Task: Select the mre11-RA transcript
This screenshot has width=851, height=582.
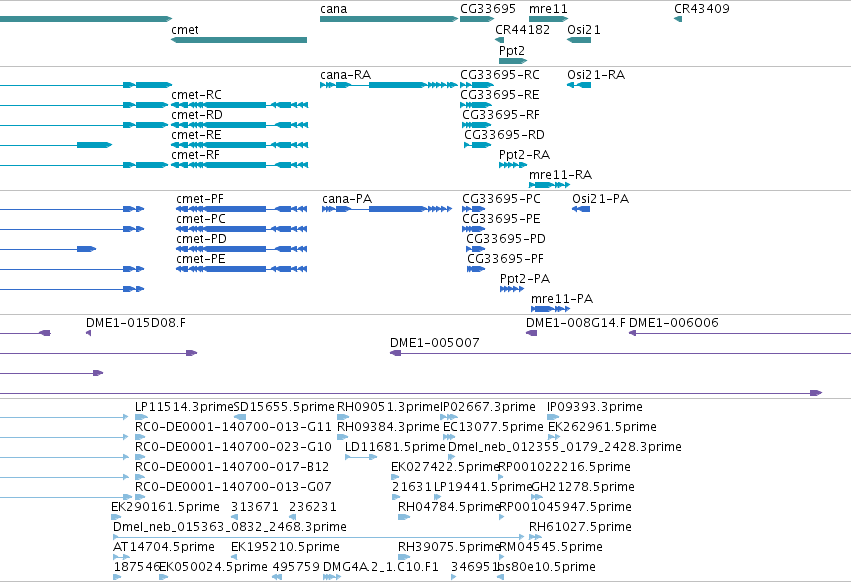Action: 549,185
